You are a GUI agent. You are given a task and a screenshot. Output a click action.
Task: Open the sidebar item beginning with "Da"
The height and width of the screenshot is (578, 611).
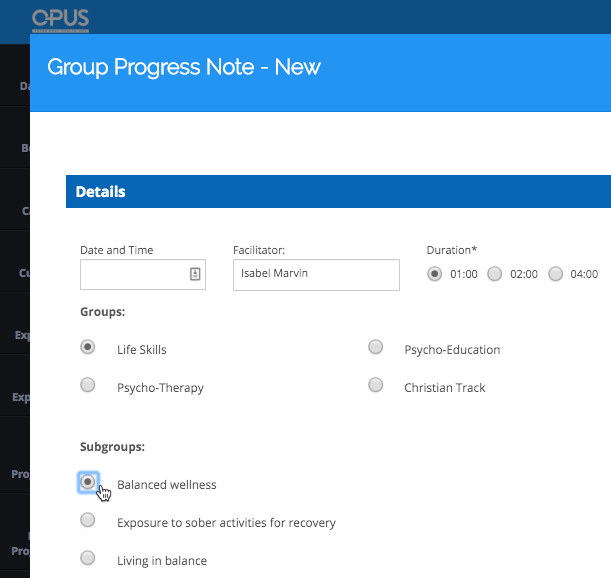tap(24, 86)
